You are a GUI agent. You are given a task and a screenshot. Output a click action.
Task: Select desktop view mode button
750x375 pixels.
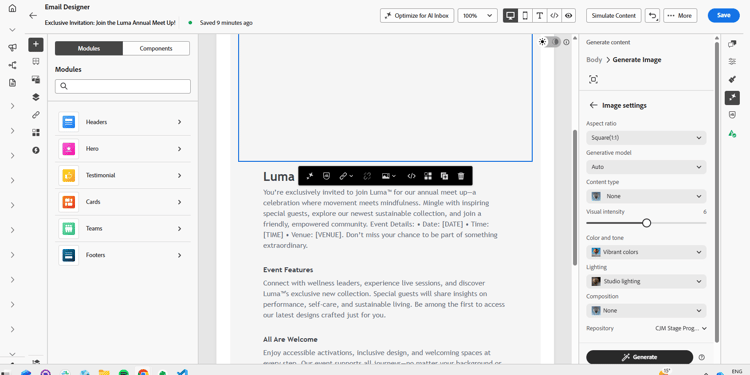510,15
